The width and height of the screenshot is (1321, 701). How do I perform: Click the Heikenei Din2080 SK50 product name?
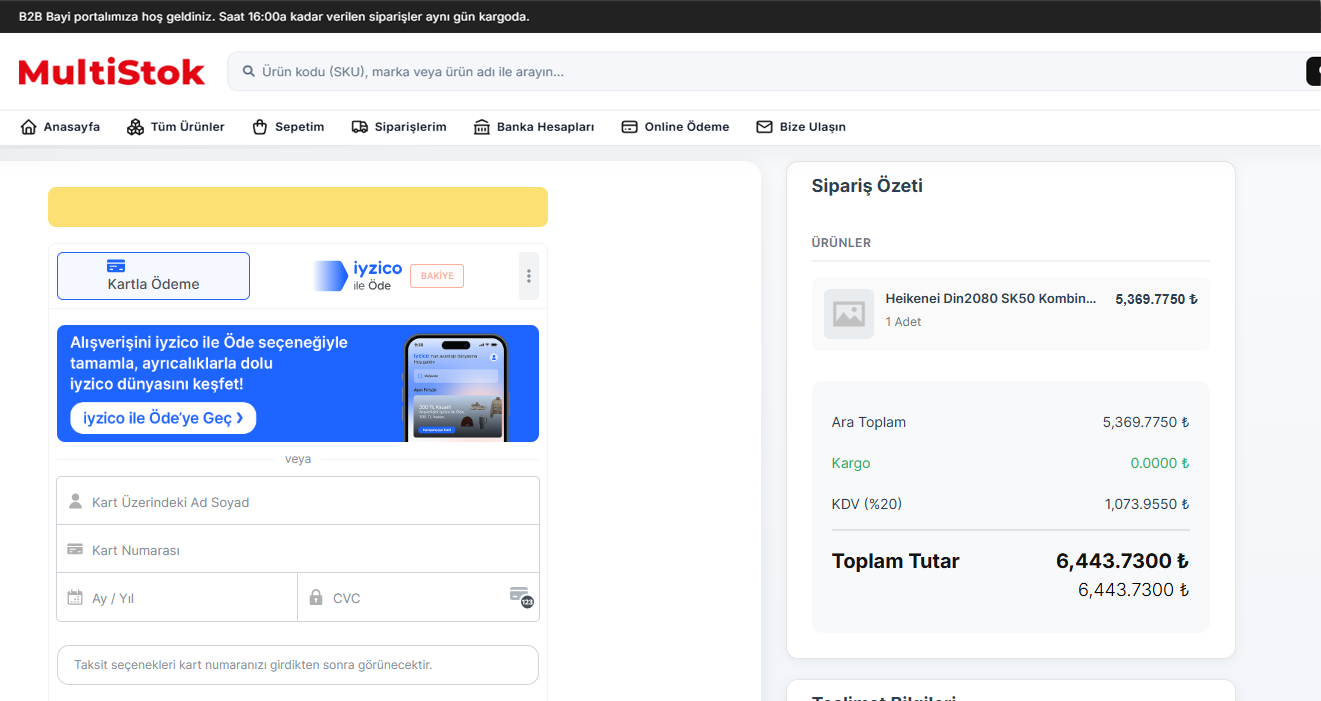(991, 298)
